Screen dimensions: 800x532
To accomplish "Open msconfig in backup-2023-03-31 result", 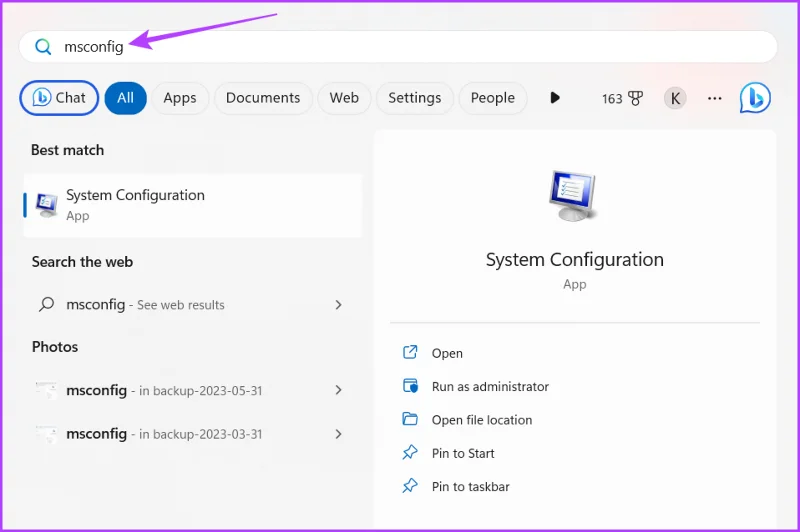I will pyautogui.click(x=193, y=434).
